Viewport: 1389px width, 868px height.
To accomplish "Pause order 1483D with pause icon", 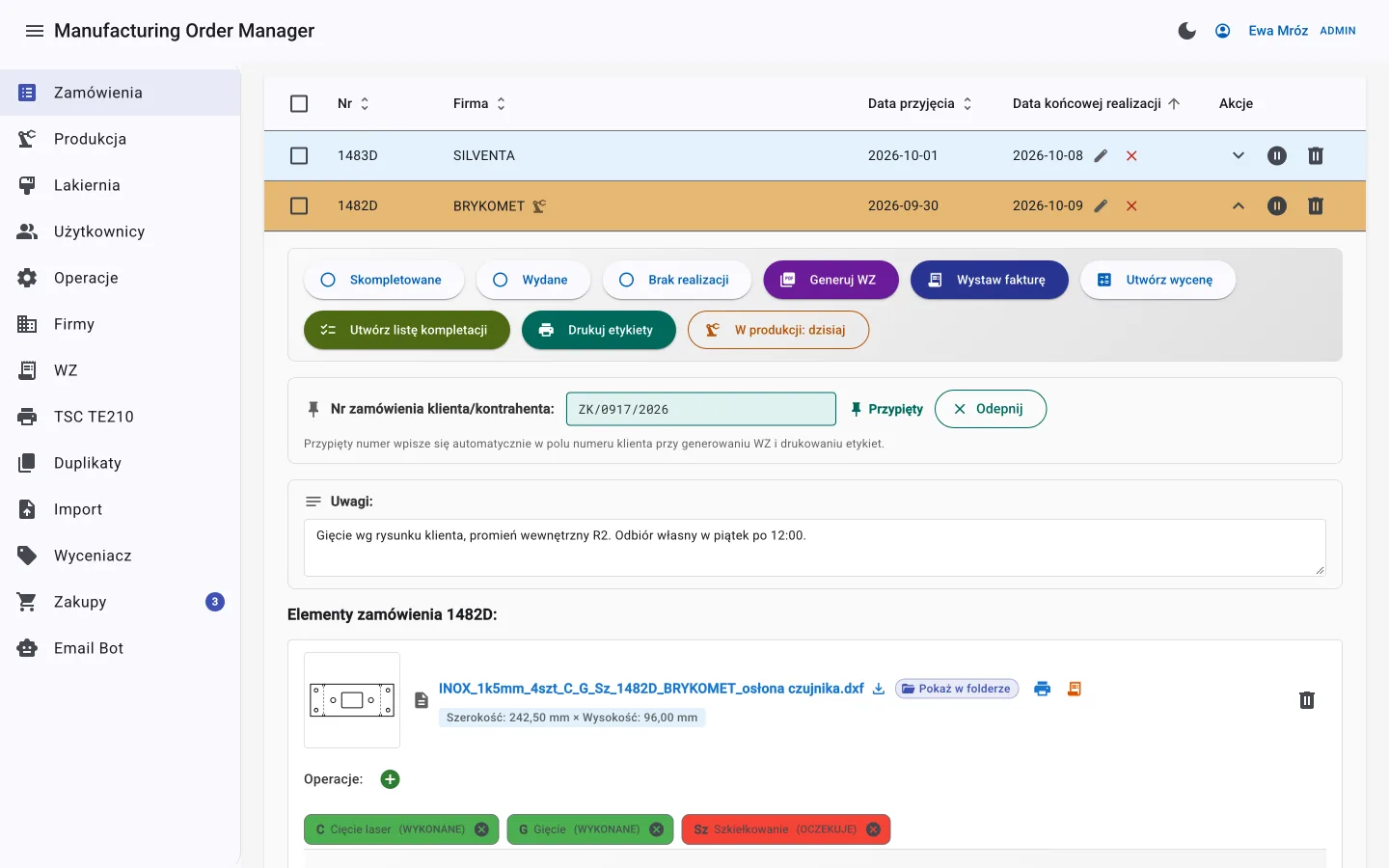I will (x=1277, y=155).
